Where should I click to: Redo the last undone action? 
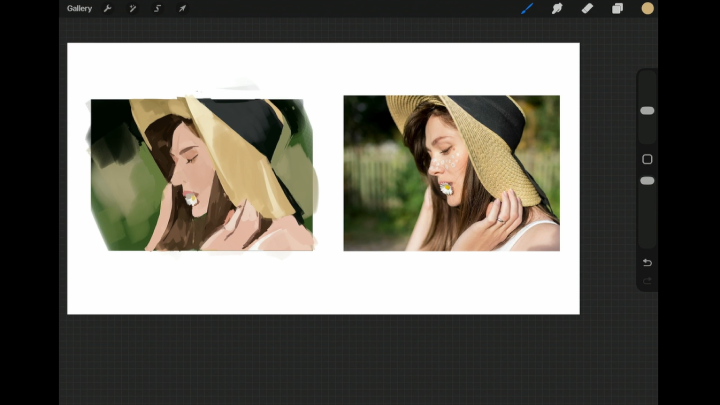[x=647, y=281]
